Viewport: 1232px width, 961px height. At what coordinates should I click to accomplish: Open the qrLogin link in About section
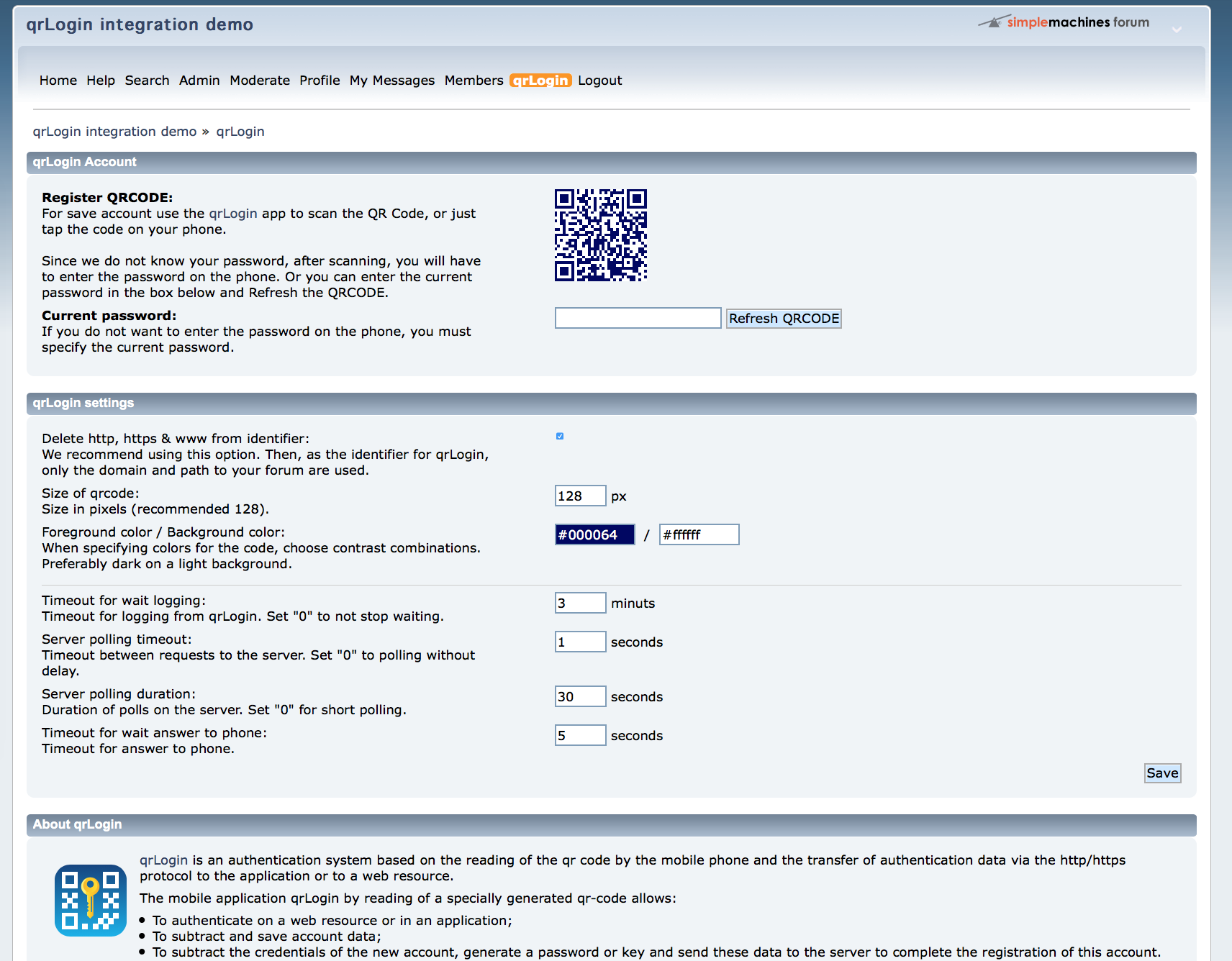pyautogui.click(x=163, y=860)
